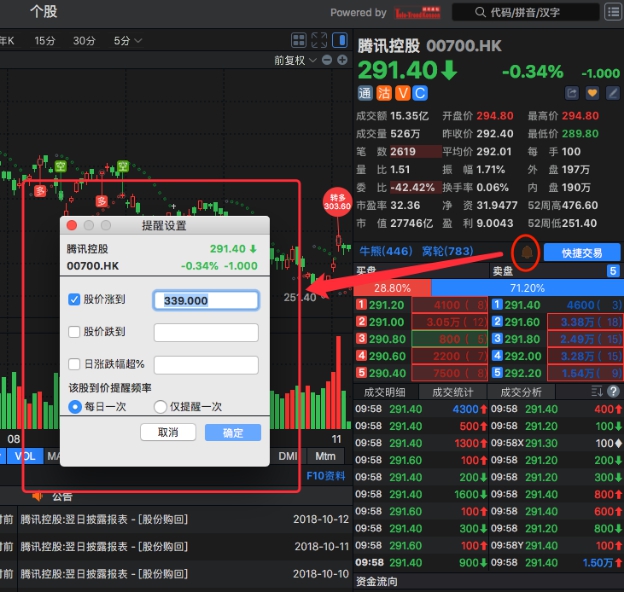Click the 代码/拼音/汉字 search box

[x=525, y=12]
